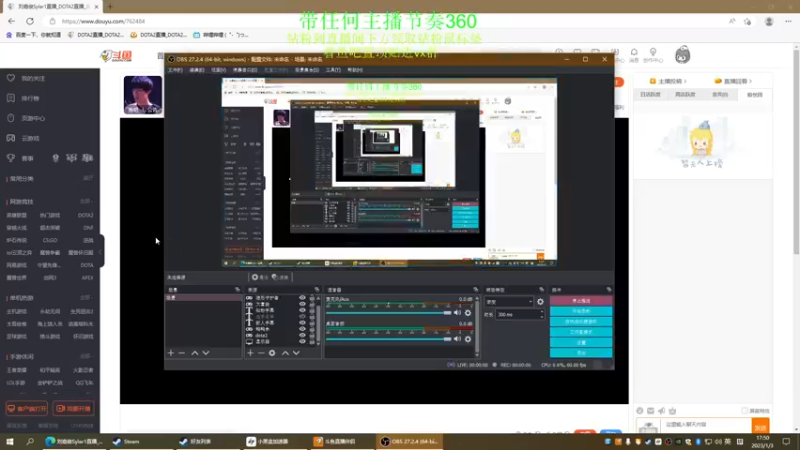The image size is (800, 450).
Task: Open scene transition properties gear icon
Action: click(x=540, y=302)
